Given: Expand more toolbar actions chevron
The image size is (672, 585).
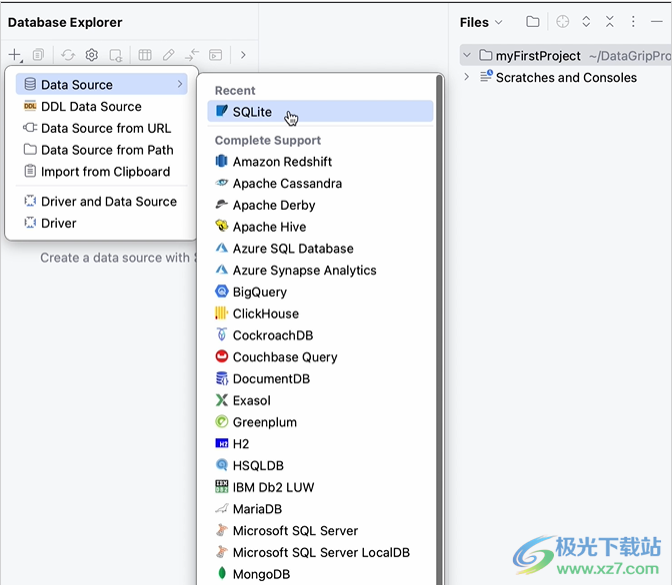Looking at the screenshot, I should click(243, 55).
